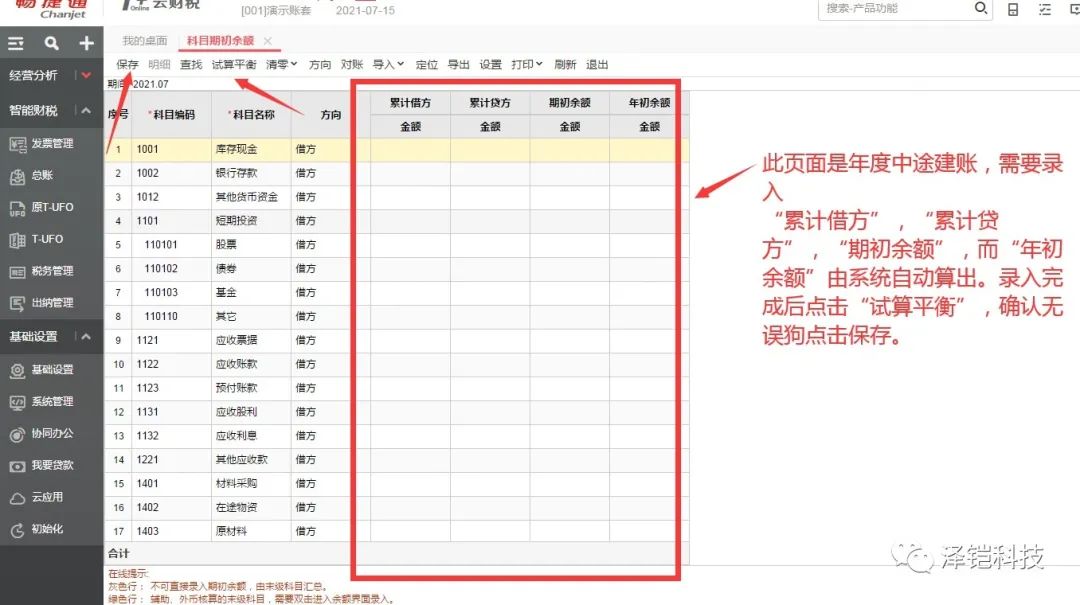The image size is (1080, 605).
Task: Close the 科目期初余额 tab
Action: tap(268, 41)
